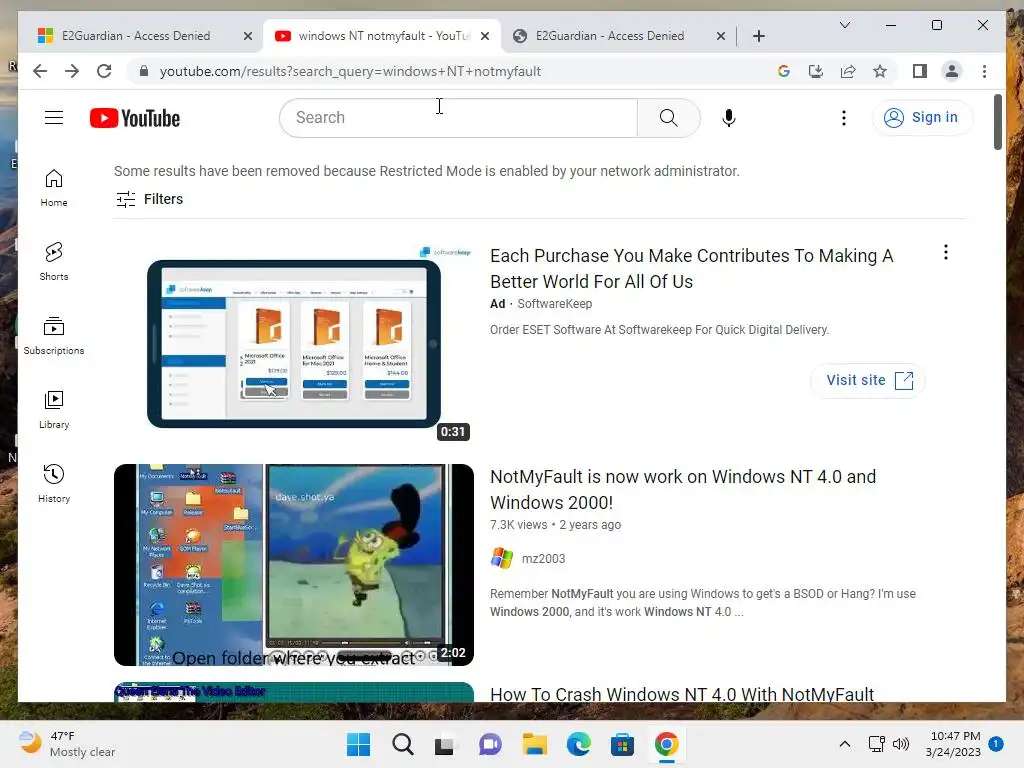Switch to first E2Guardian Access Denied tab
This screenshot has height=768, width=1024.
click(x=136, y=36)
